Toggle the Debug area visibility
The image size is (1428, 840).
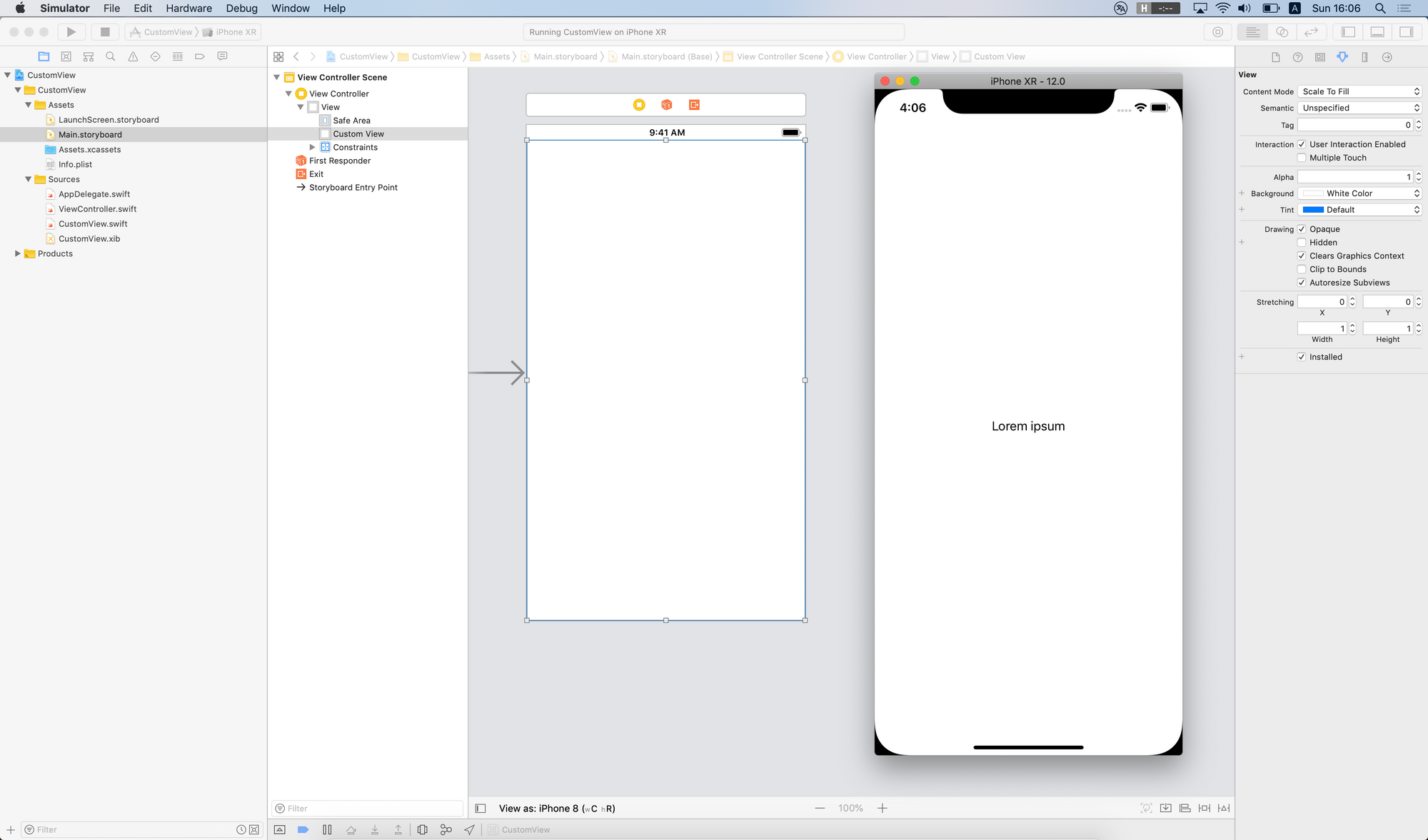coord(1378,32)
